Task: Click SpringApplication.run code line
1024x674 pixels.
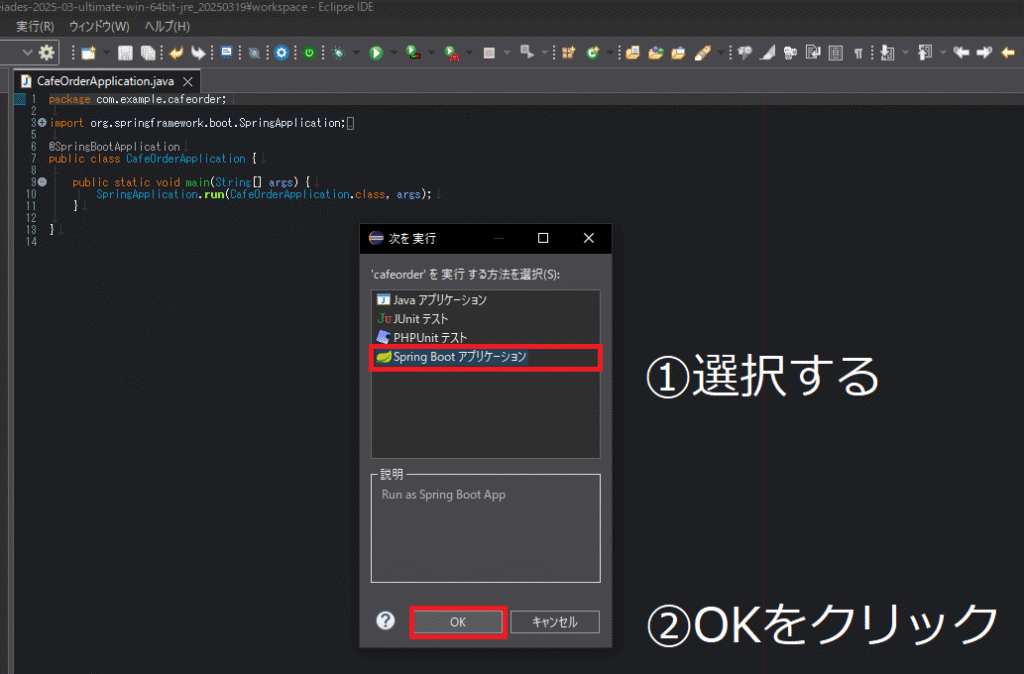Action: [264, 195]
